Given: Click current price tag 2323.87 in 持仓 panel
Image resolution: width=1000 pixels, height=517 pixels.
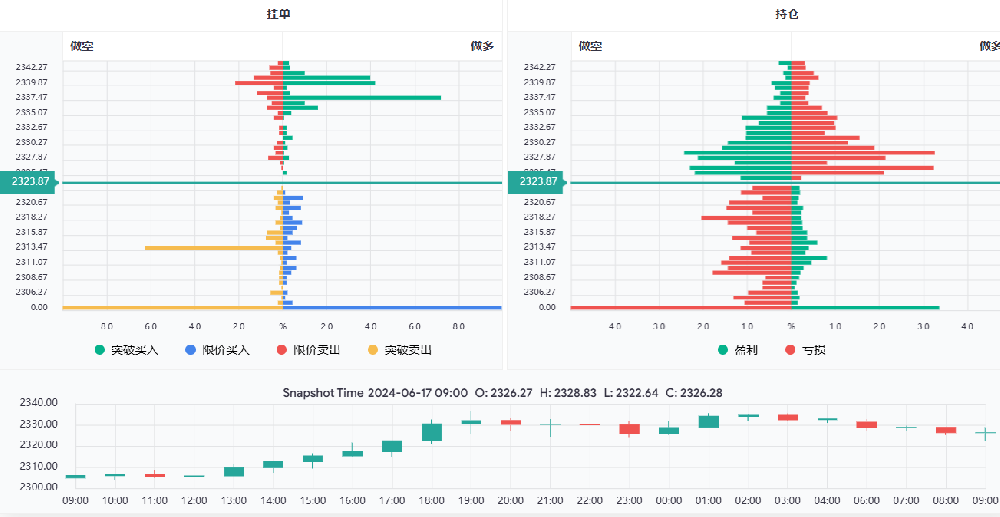Looking at the screenshot, I should point(537,182).
